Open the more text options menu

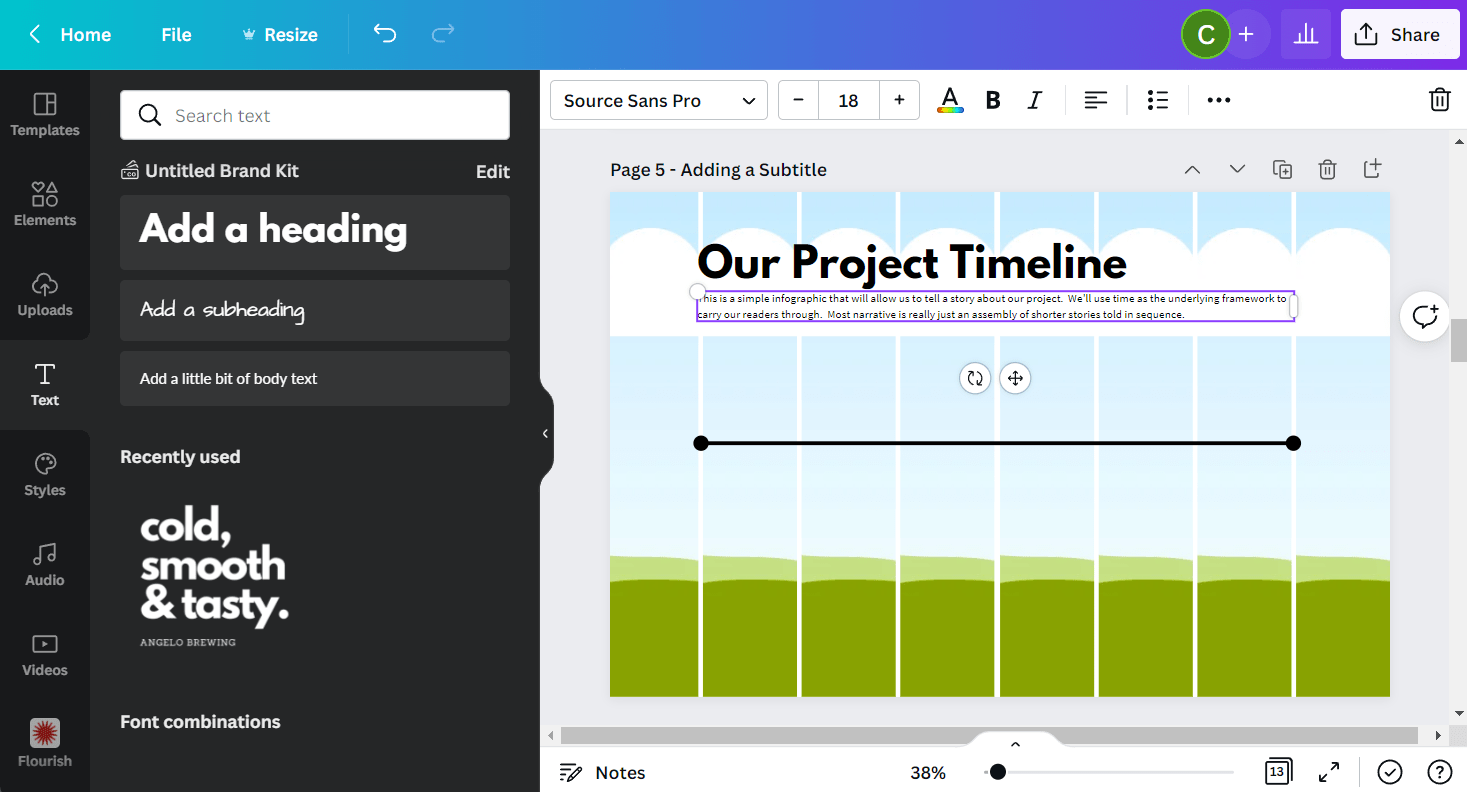1218,99
